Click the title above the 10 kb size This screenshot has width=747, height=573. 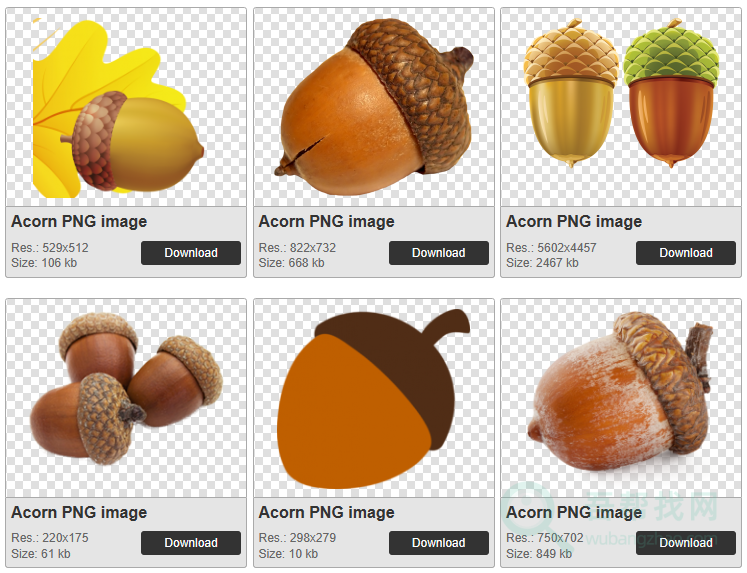pos(326,512)
